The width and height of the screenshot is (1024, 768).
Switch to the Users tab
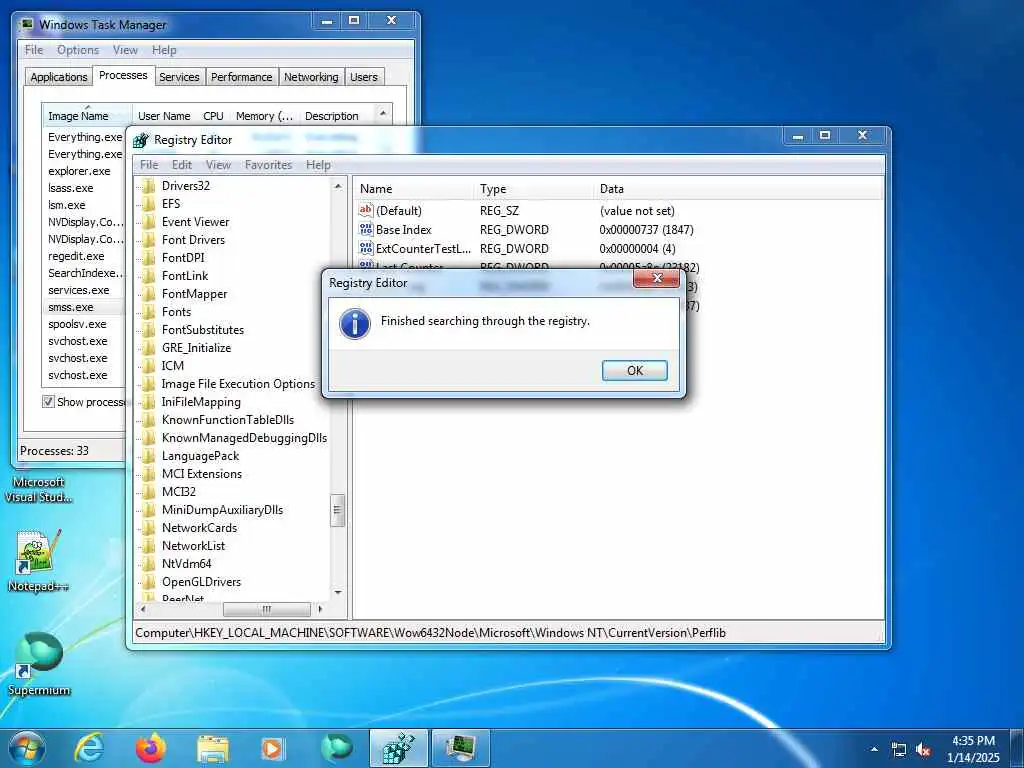coord(364,76)
